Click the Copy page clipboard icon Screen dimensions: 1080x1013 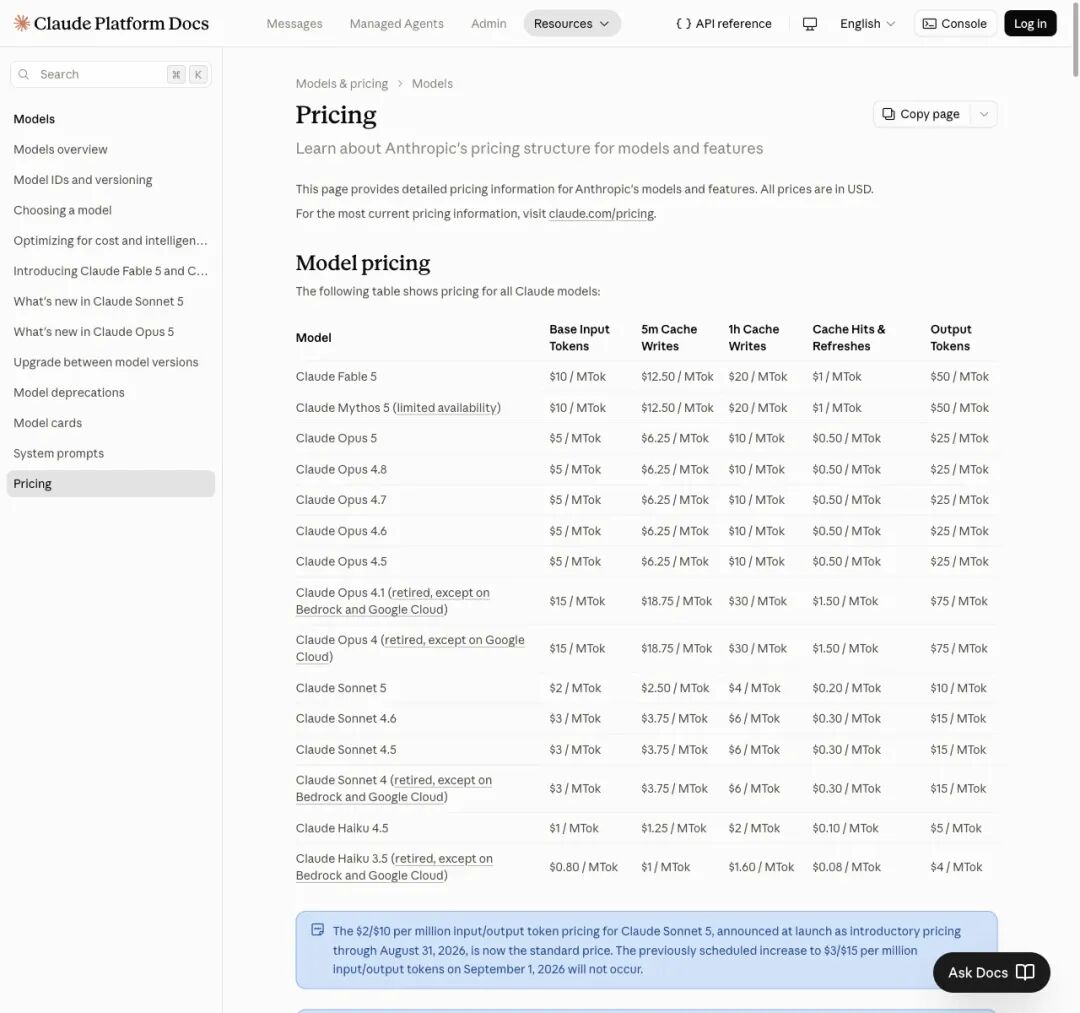coord(889,114)
